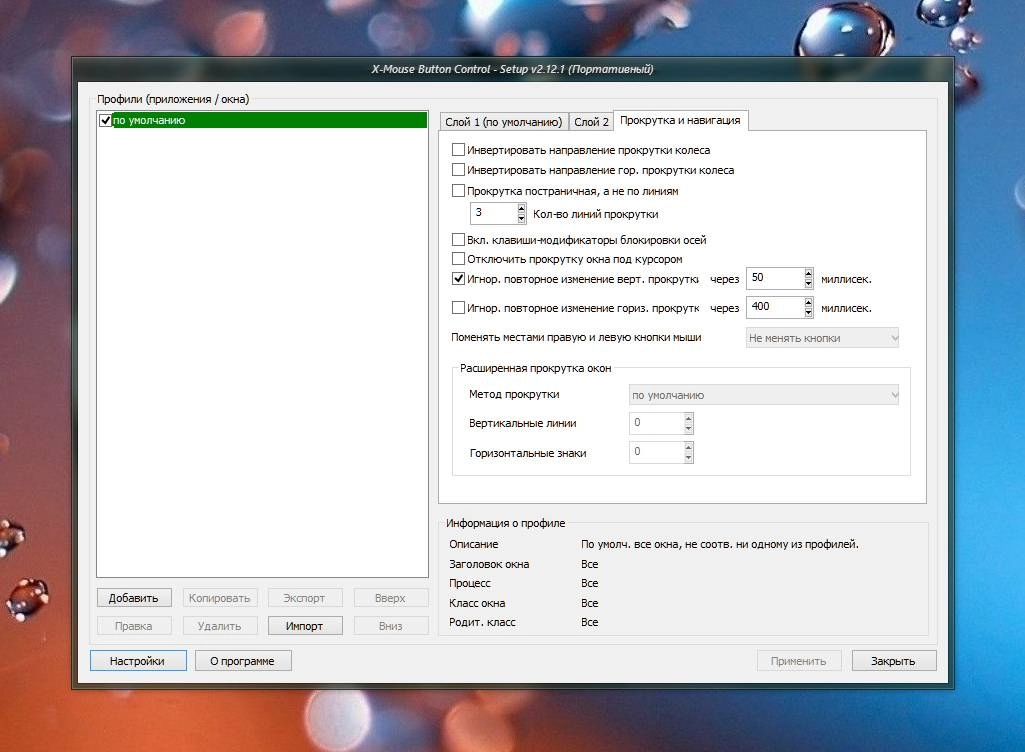
Task: Switch to 'Слой 1 (по умолчанию)' tab
Action: [x=503, y=122]
